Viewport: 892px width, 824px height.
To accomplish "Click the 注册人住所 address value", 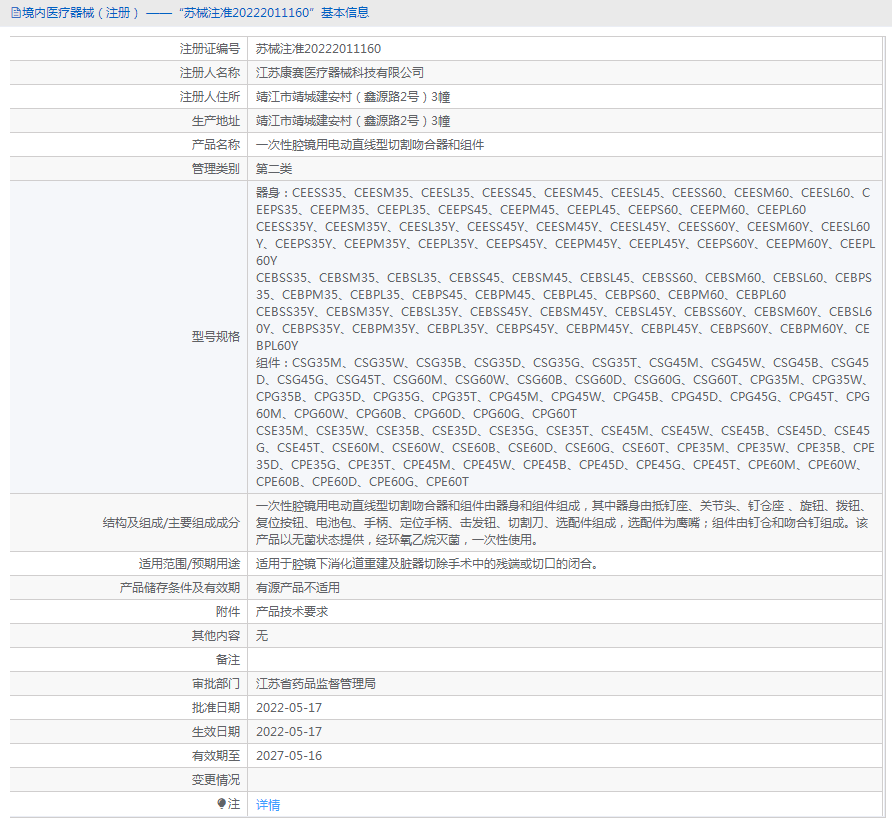I will click(x=353, y=97).
